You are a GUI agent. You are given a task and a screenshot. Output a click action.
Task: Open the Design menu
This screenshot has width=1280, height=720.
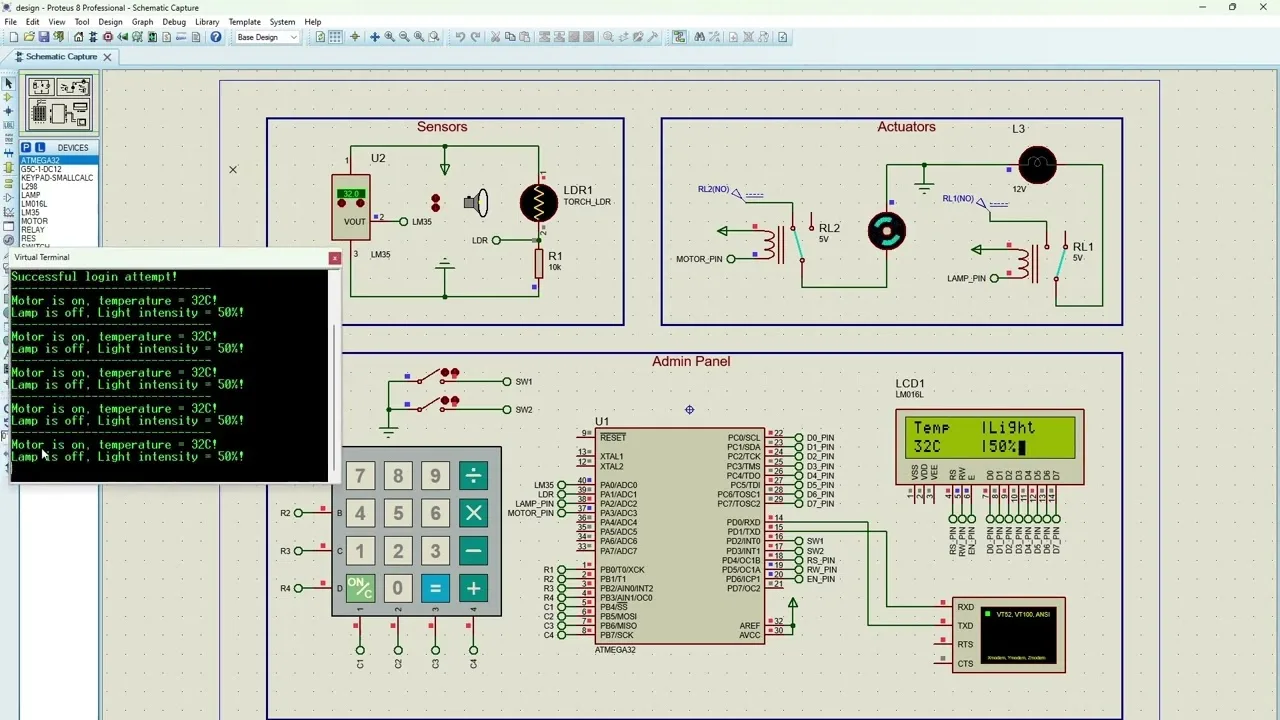[x=110, y=21]
